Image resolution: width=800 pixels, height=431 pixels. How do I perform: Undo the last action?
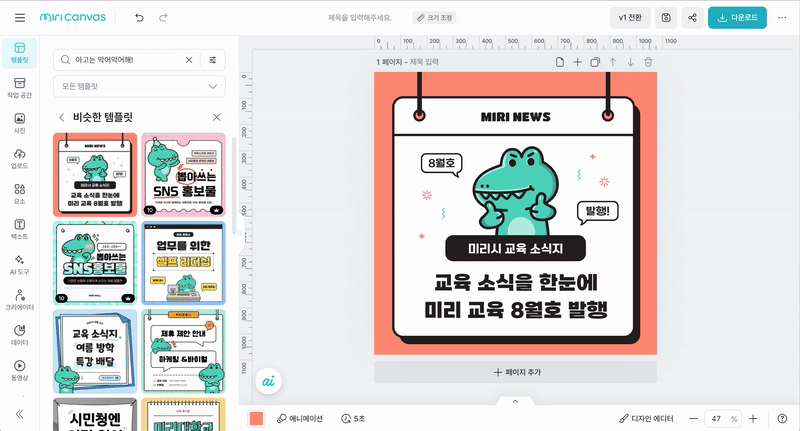139,18
